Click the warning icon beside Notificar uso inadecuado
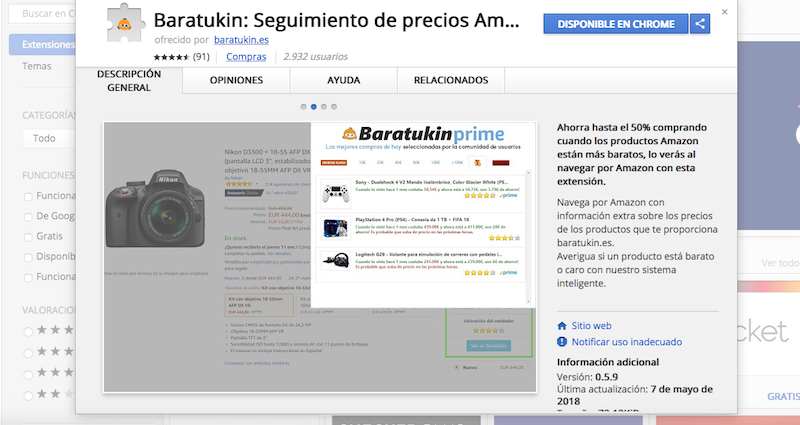This screenshot has width=800, height=425. click(562, 342)
